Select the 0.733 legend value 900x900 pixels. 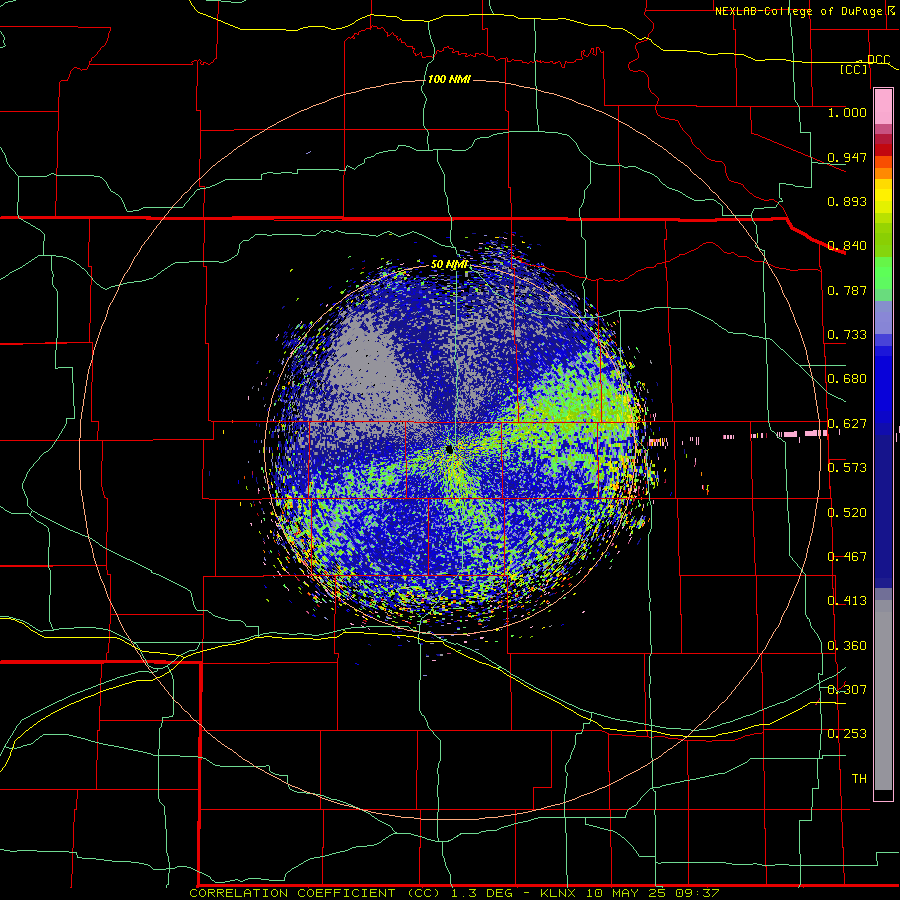tap(847, 335)
